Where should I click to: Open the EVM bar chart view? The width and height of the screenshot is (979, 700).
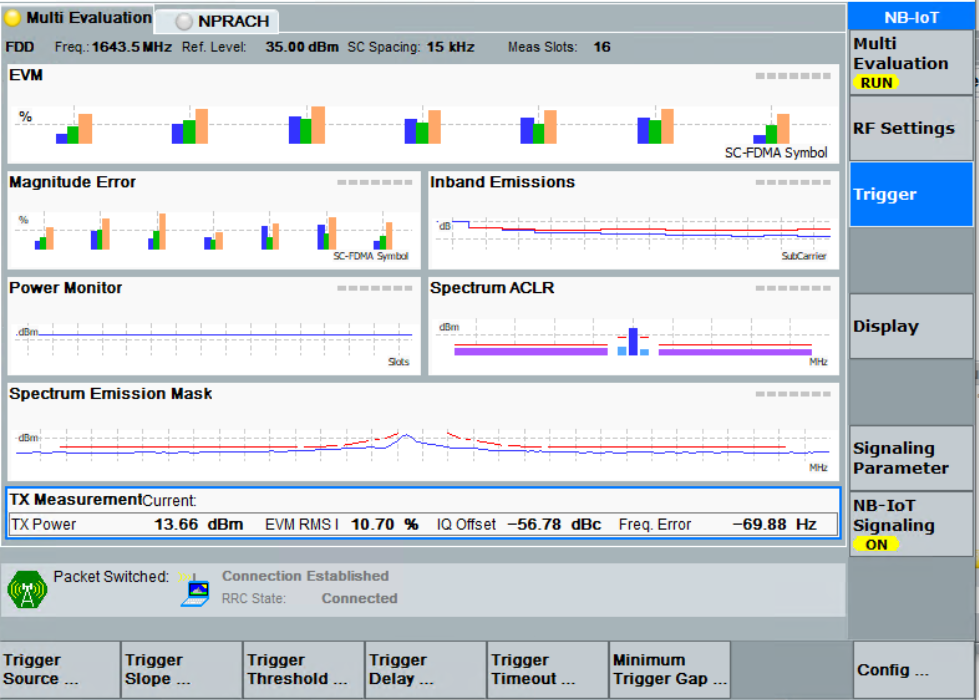coord(423,114)
